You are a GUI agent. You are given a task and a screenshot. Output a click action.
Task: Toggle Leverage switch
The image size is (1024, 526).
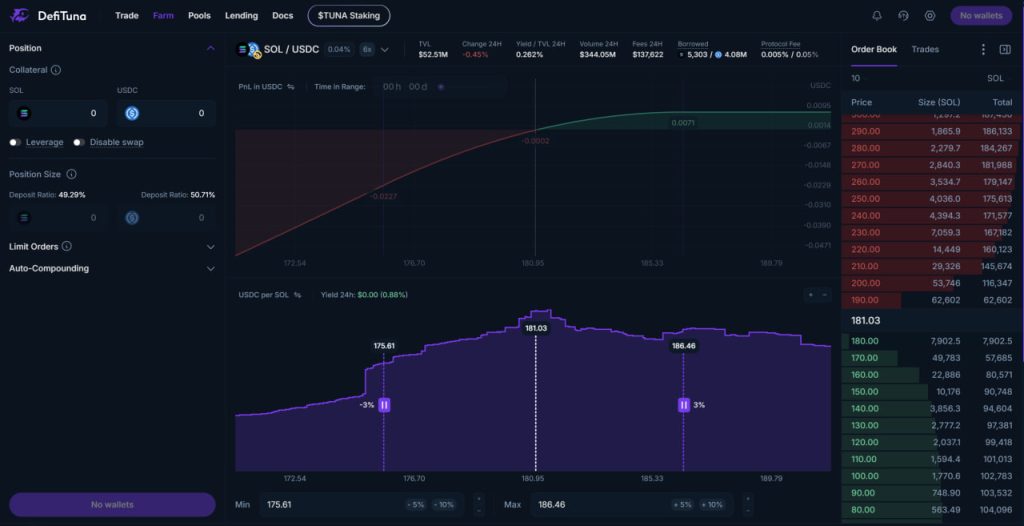[15, 142]
